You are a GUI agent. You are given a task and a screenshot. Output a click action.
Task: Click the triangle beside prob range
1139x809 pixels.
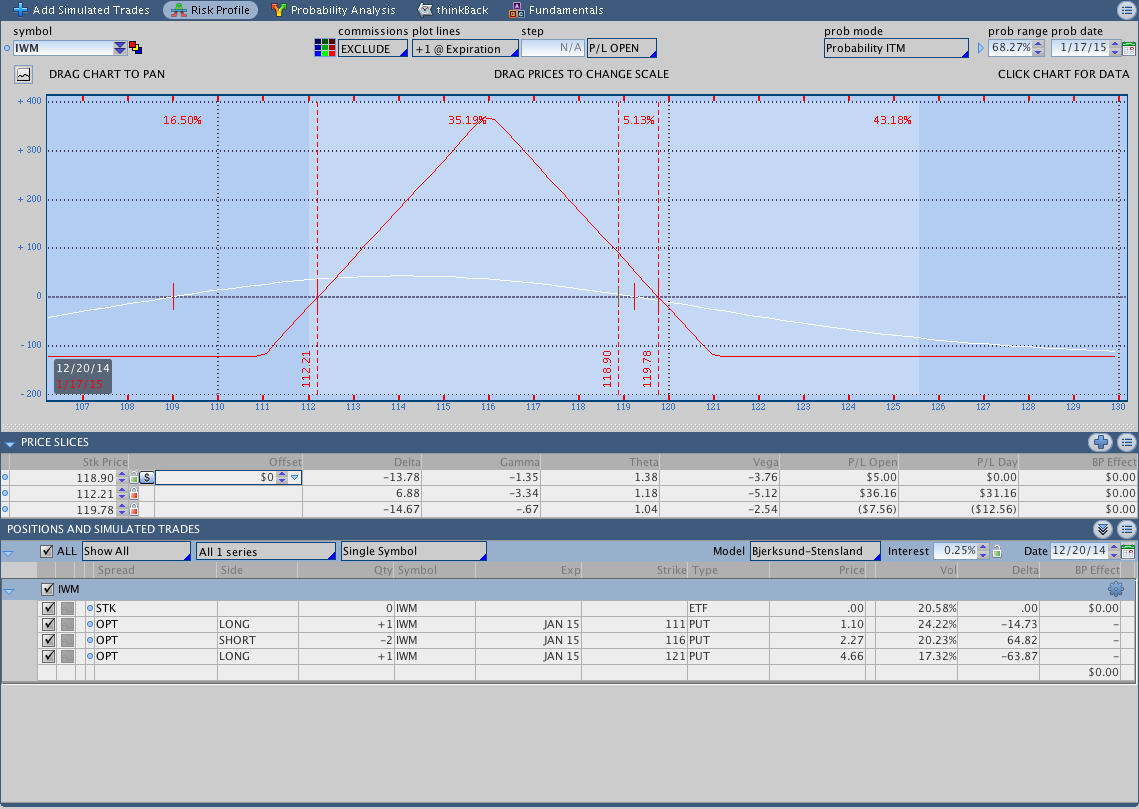980,48
